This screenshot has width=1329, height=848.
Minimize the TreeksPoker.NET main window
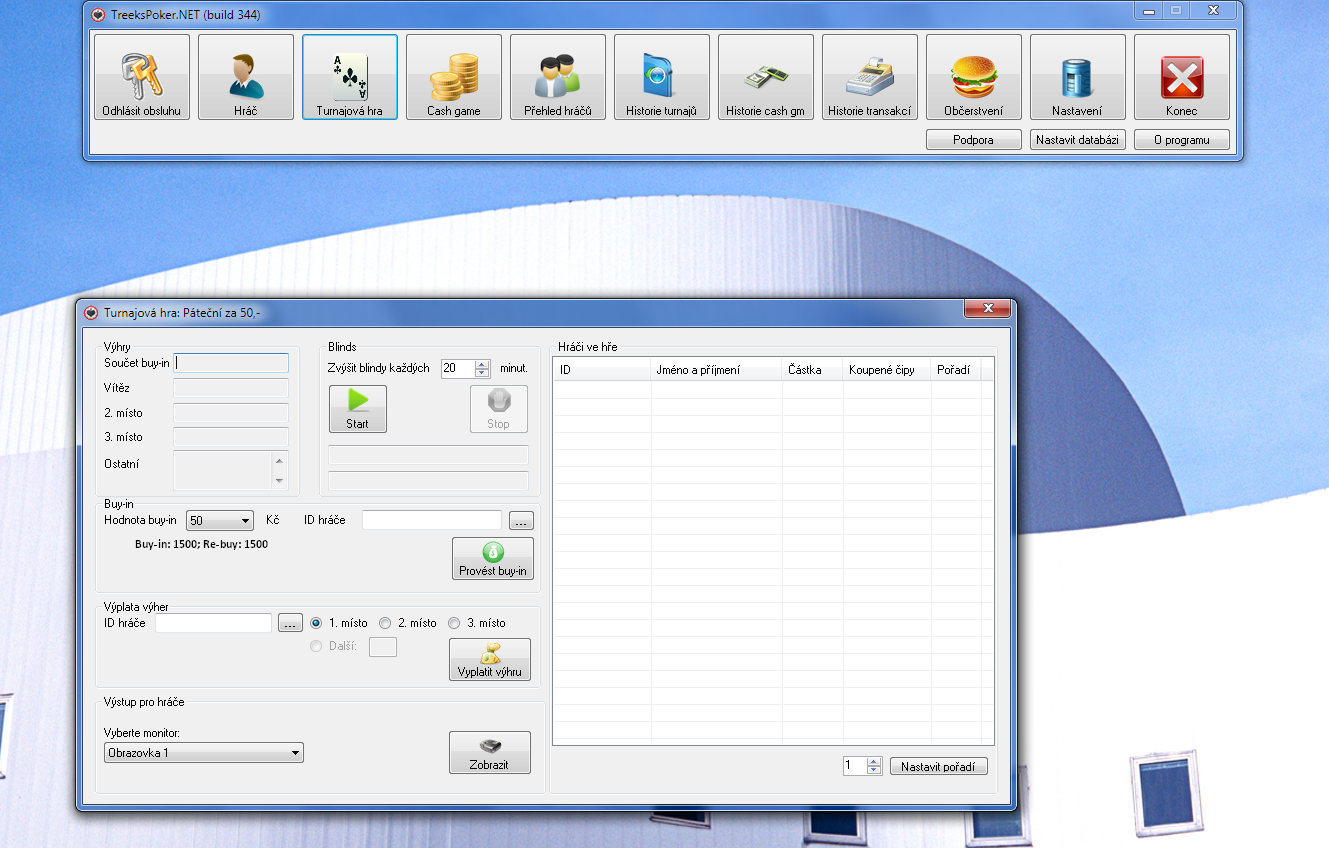[1148, 11]
